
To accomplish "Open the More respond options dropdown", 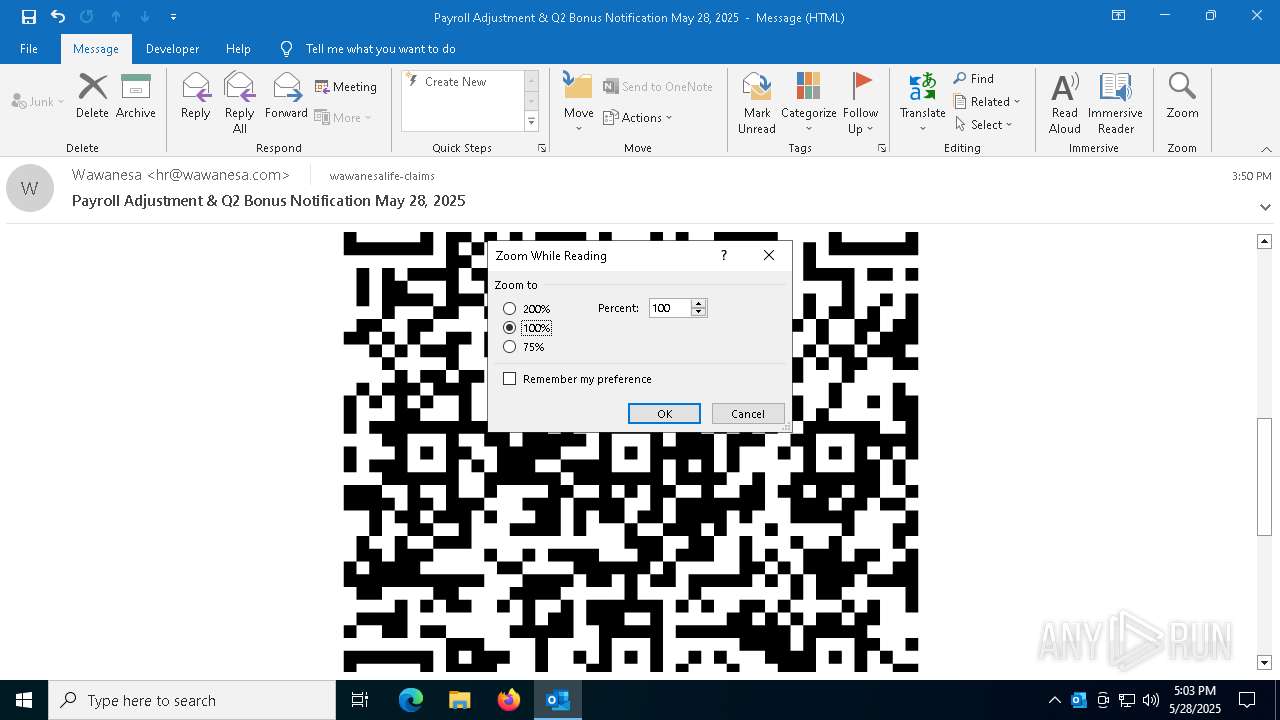I will pyautogui.click(x=343, y=117).
